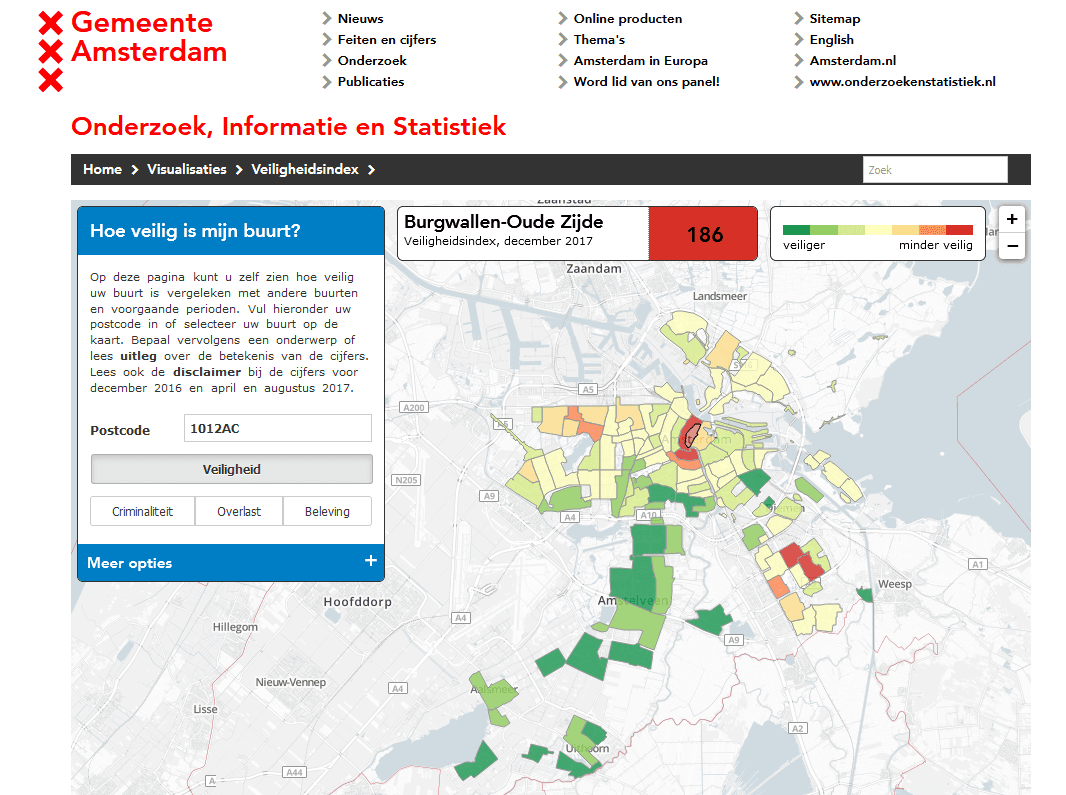Click Lisse label on the map
This screenshot has width=1066, height=795.
205,709
